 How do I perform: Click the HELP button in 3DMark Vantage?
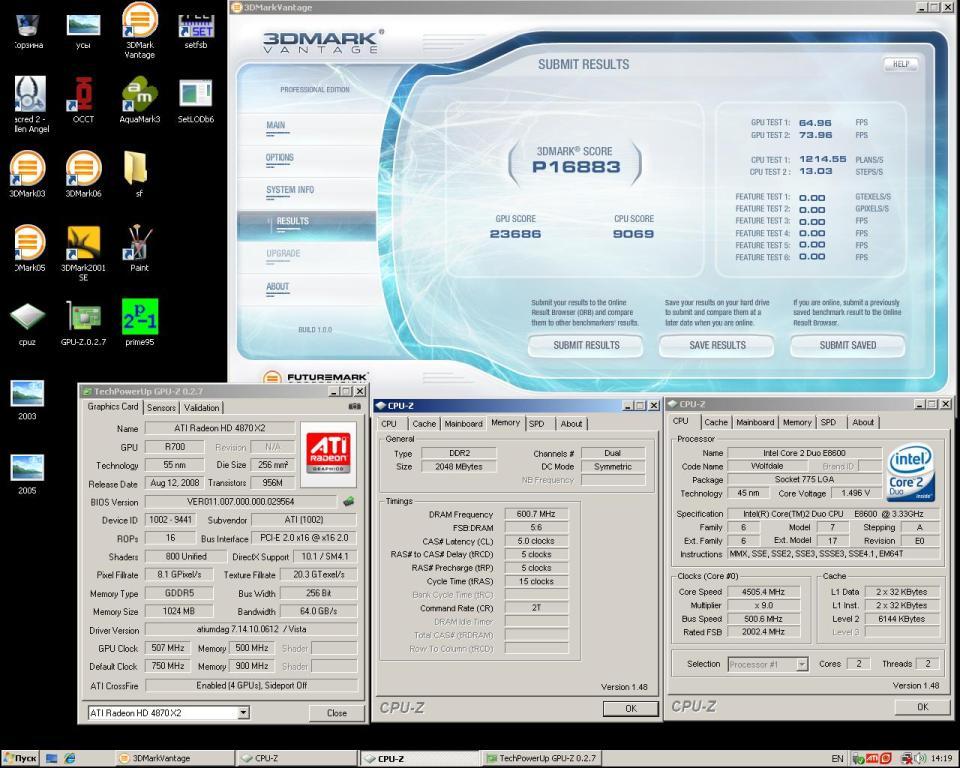click(901, 64)
